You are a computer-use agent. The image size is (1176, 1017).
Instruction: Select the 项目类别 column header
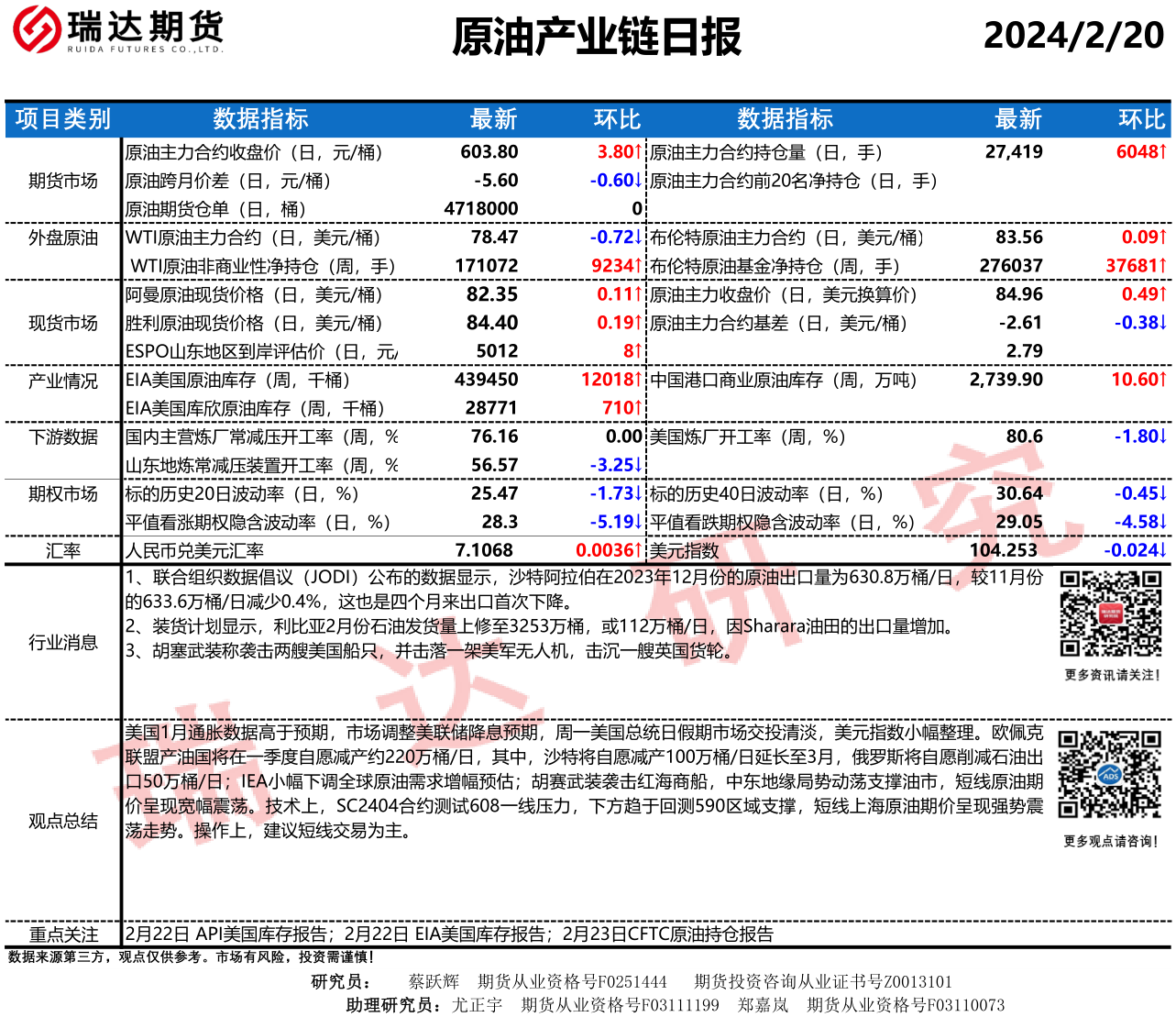tap(62, 119)
